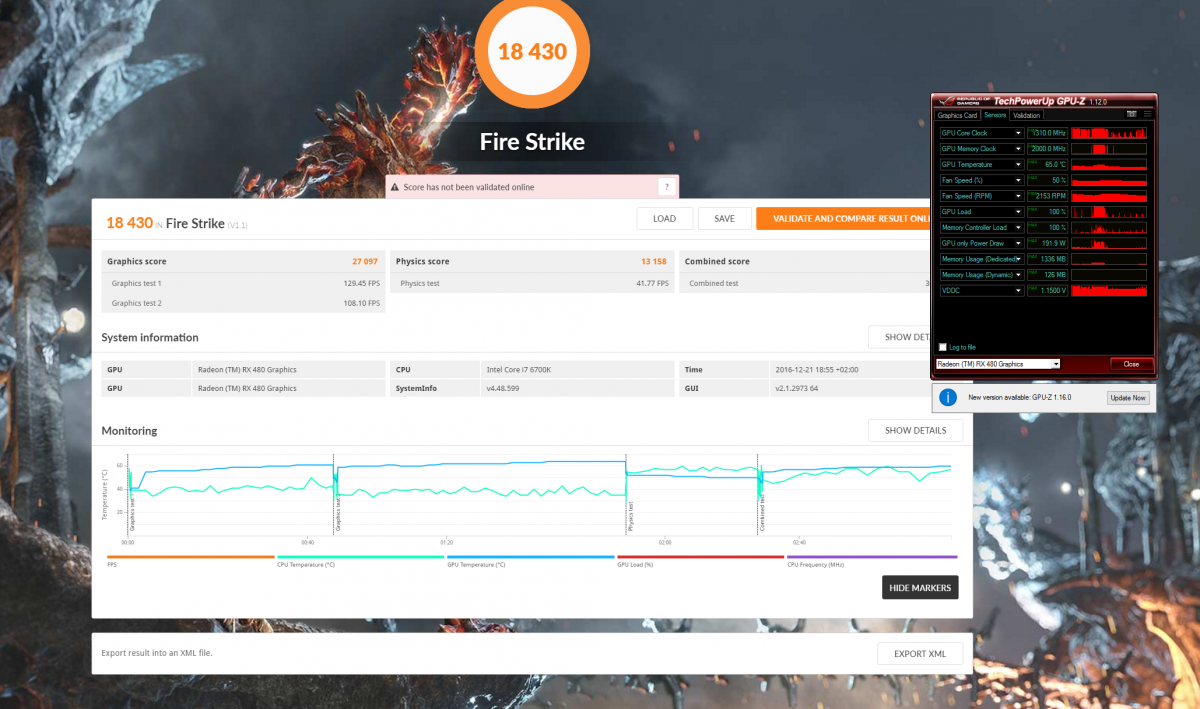
Task: Click the Memory Usage (Dedicated) 1336 MB reading
Action: click(1048, 259)
